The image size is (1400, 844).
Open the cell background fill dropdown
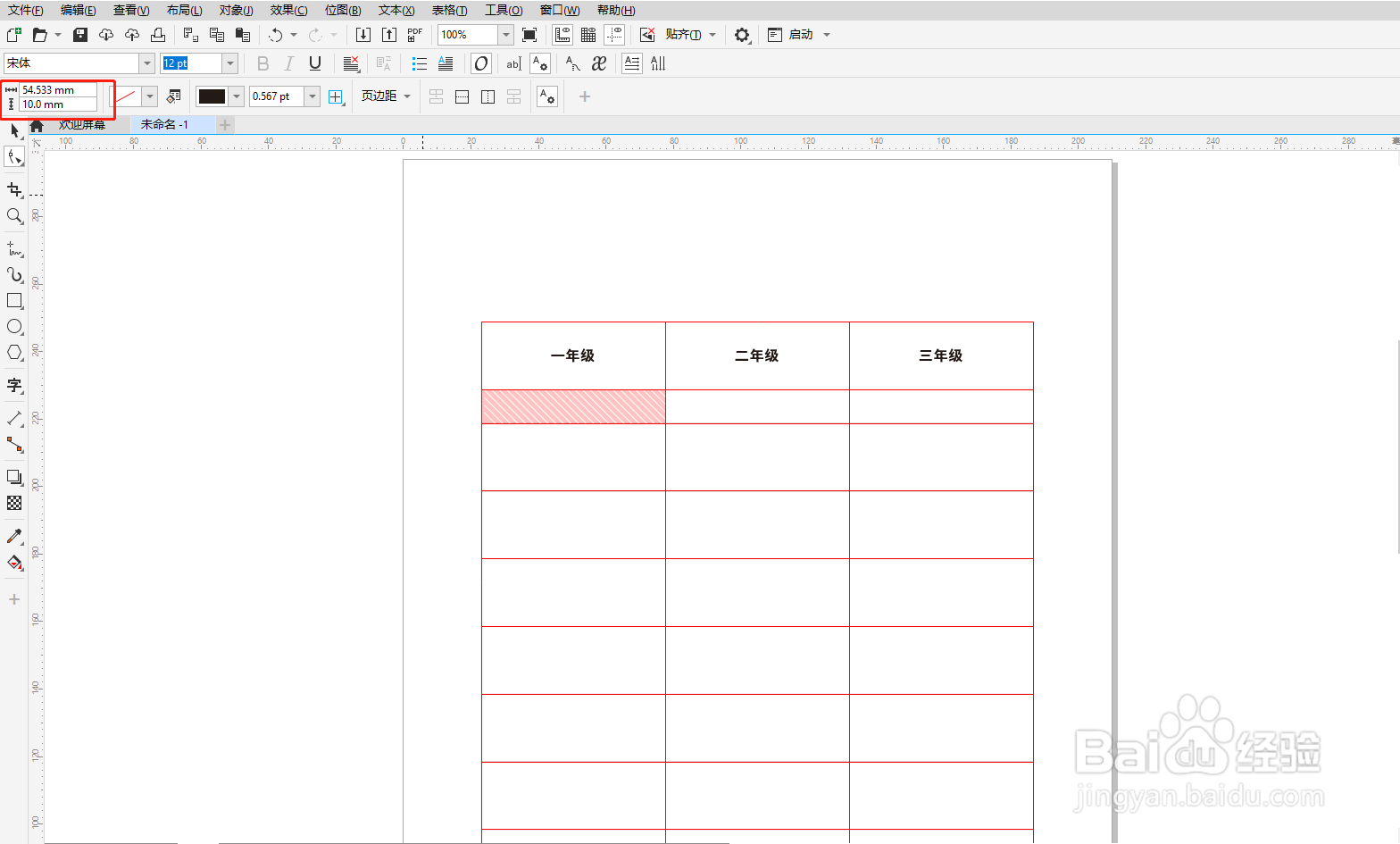point(150,96)
